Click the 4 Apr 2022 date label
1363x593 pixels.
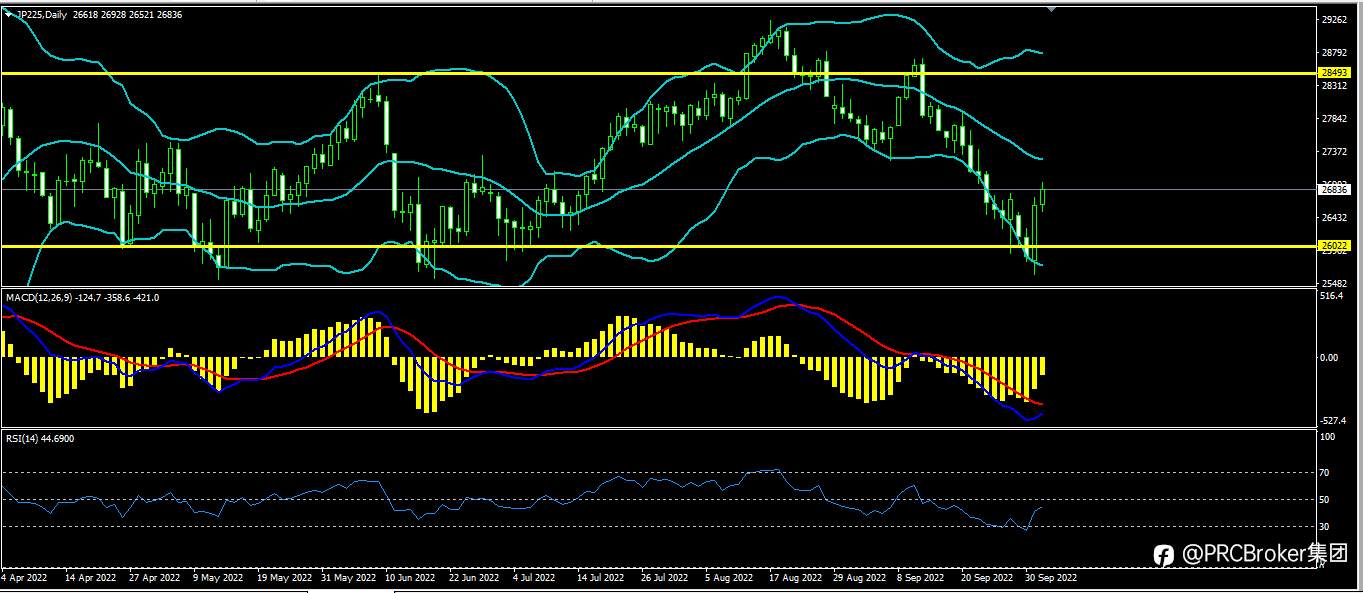(25, 577)
